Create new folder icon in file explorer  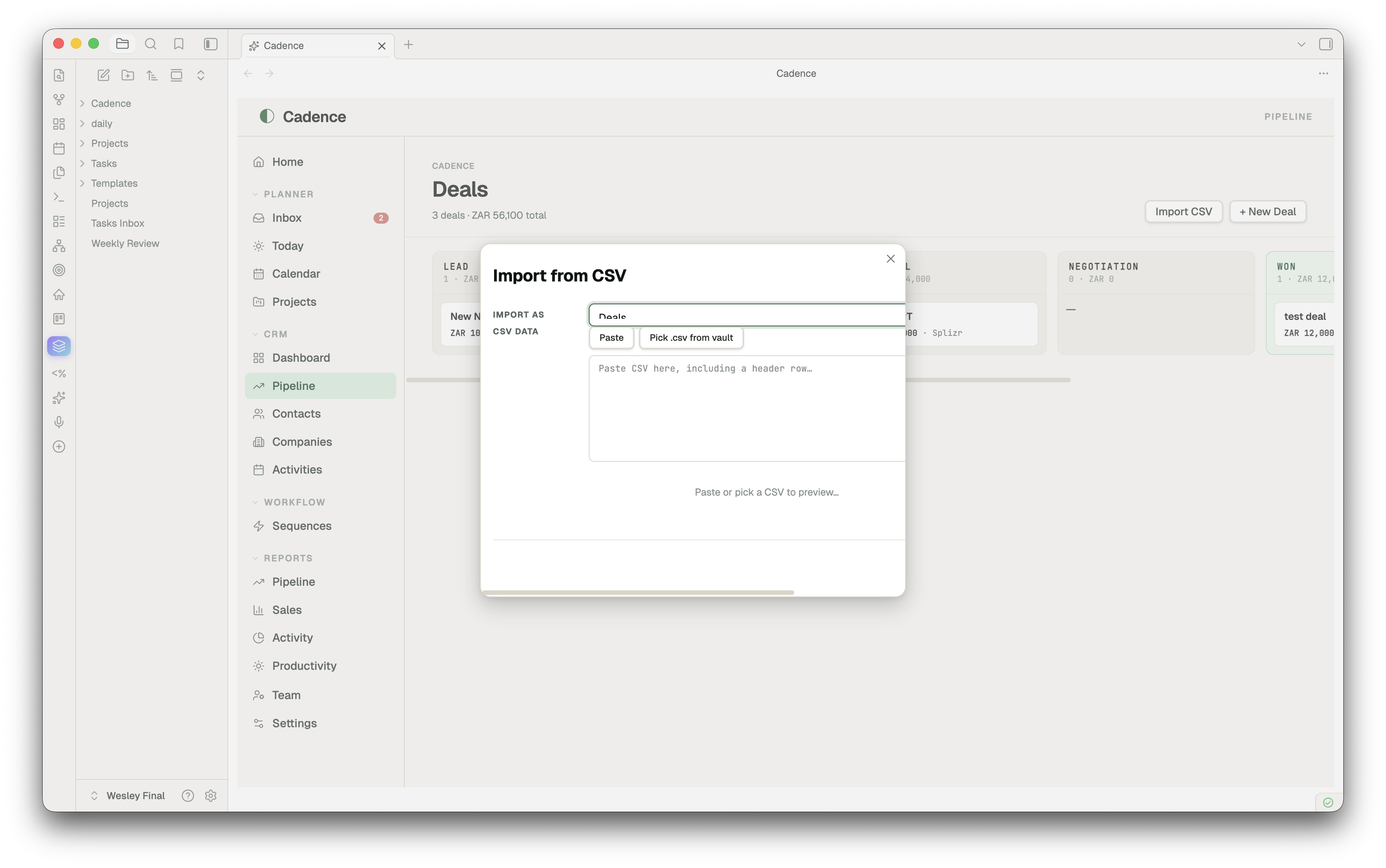(127, 75)
